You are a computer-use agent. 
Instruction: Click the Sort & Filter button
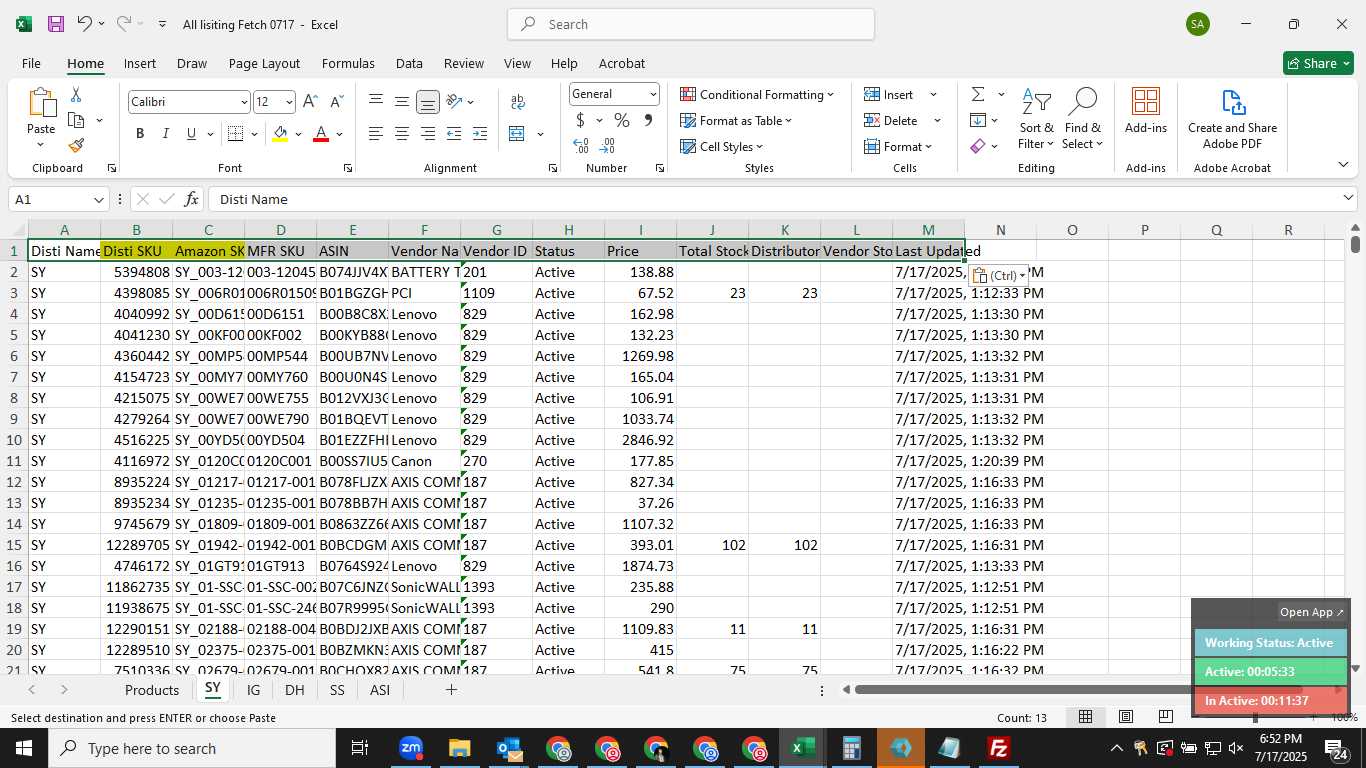click(x=1036, y=119)
